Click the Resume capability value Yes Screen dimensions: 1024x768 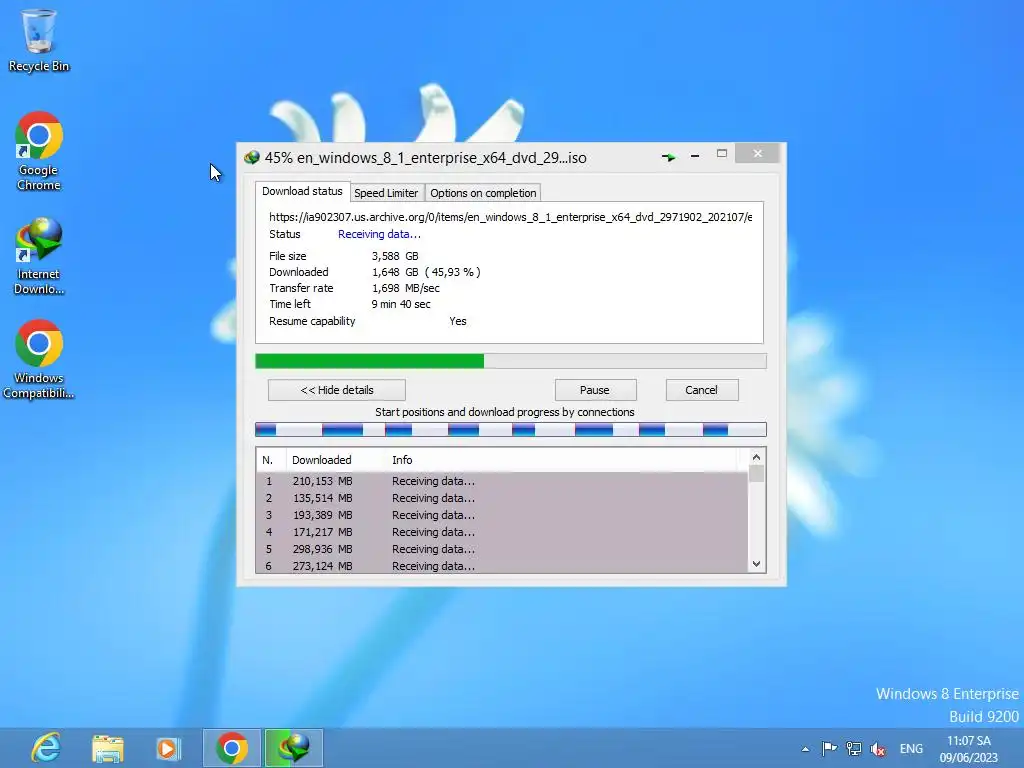(x=458, y=321)
